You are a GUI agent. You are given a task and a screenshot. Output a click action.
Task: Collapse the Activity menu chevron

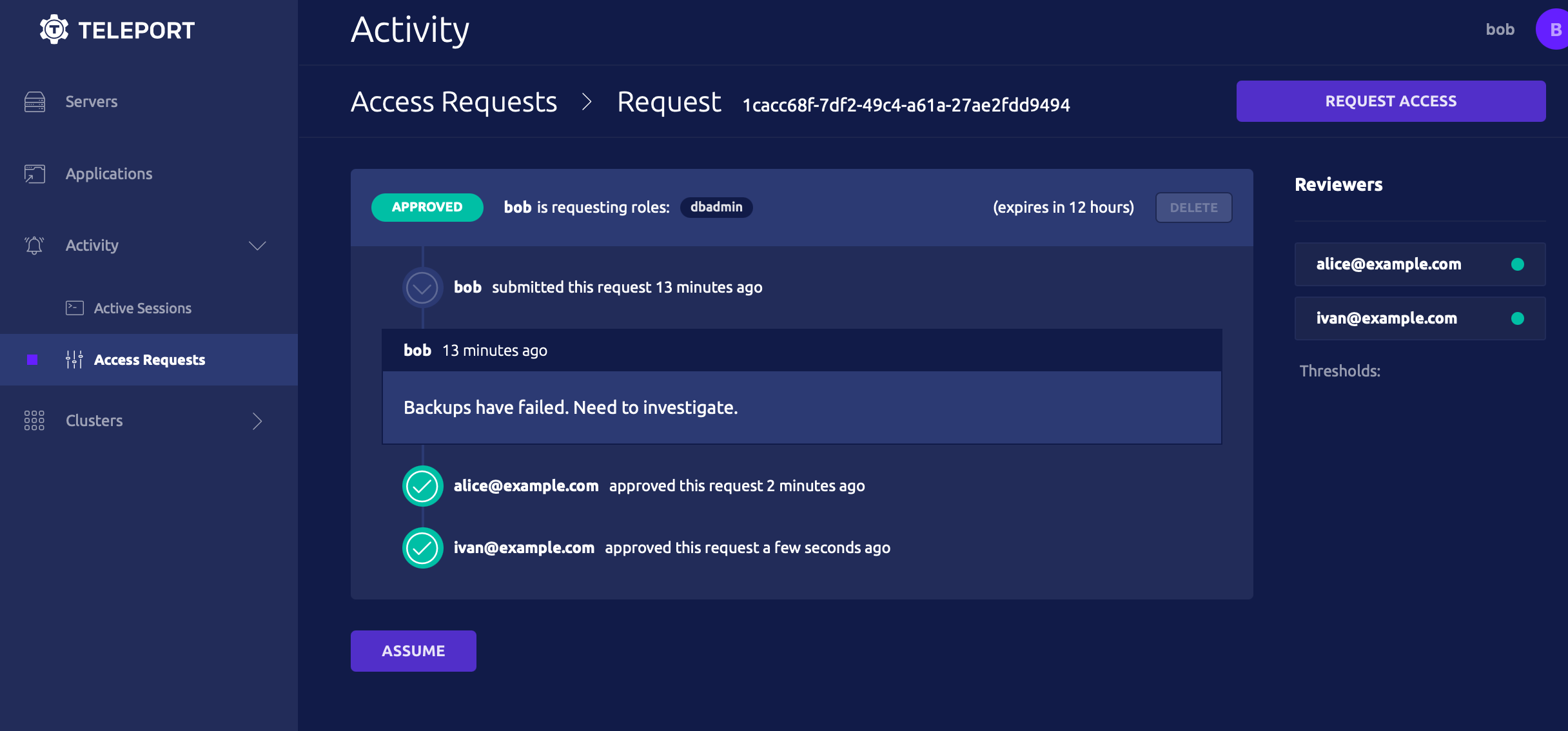[257, 246]
